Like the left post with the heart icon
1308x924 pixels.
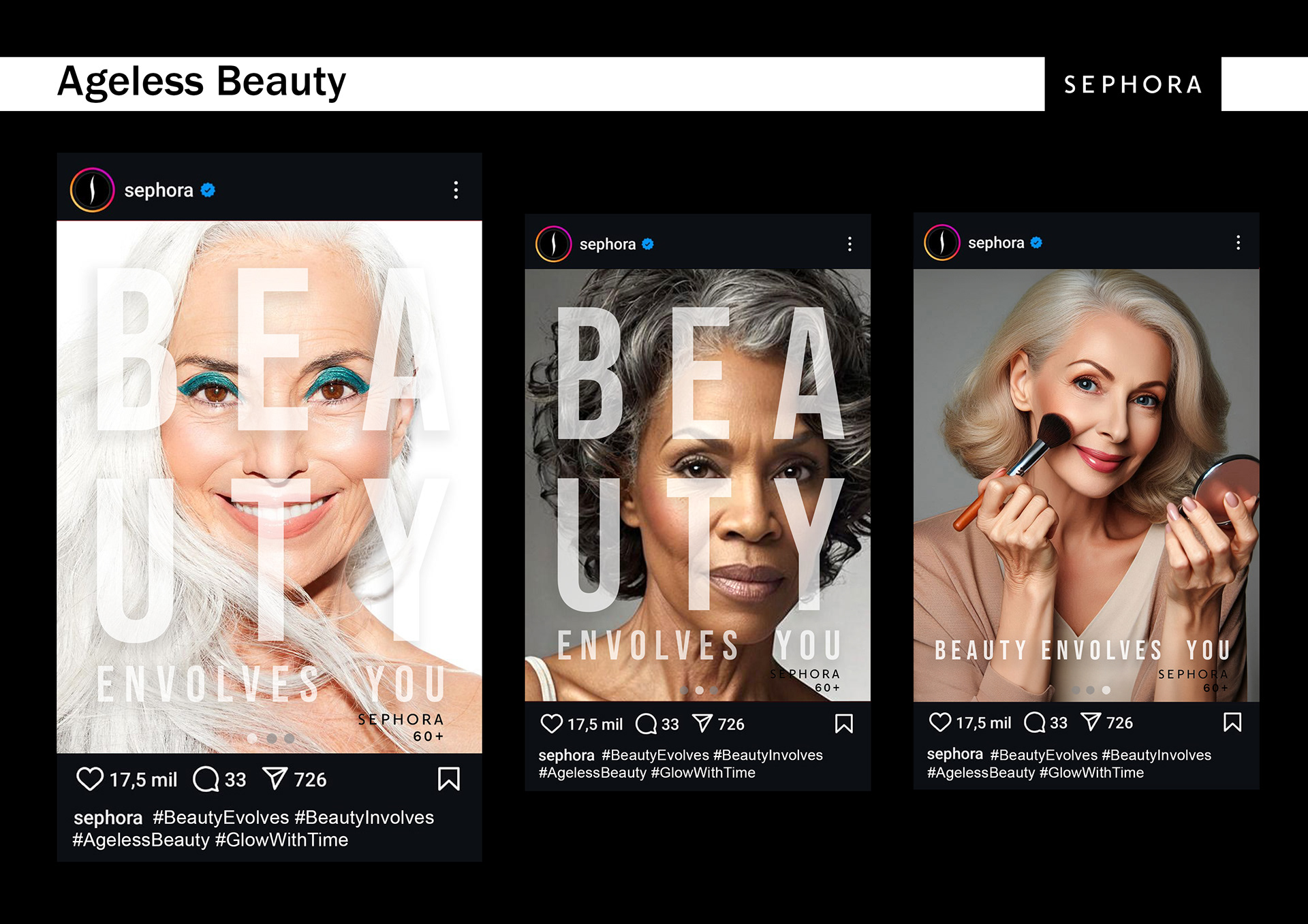point(90,779)
